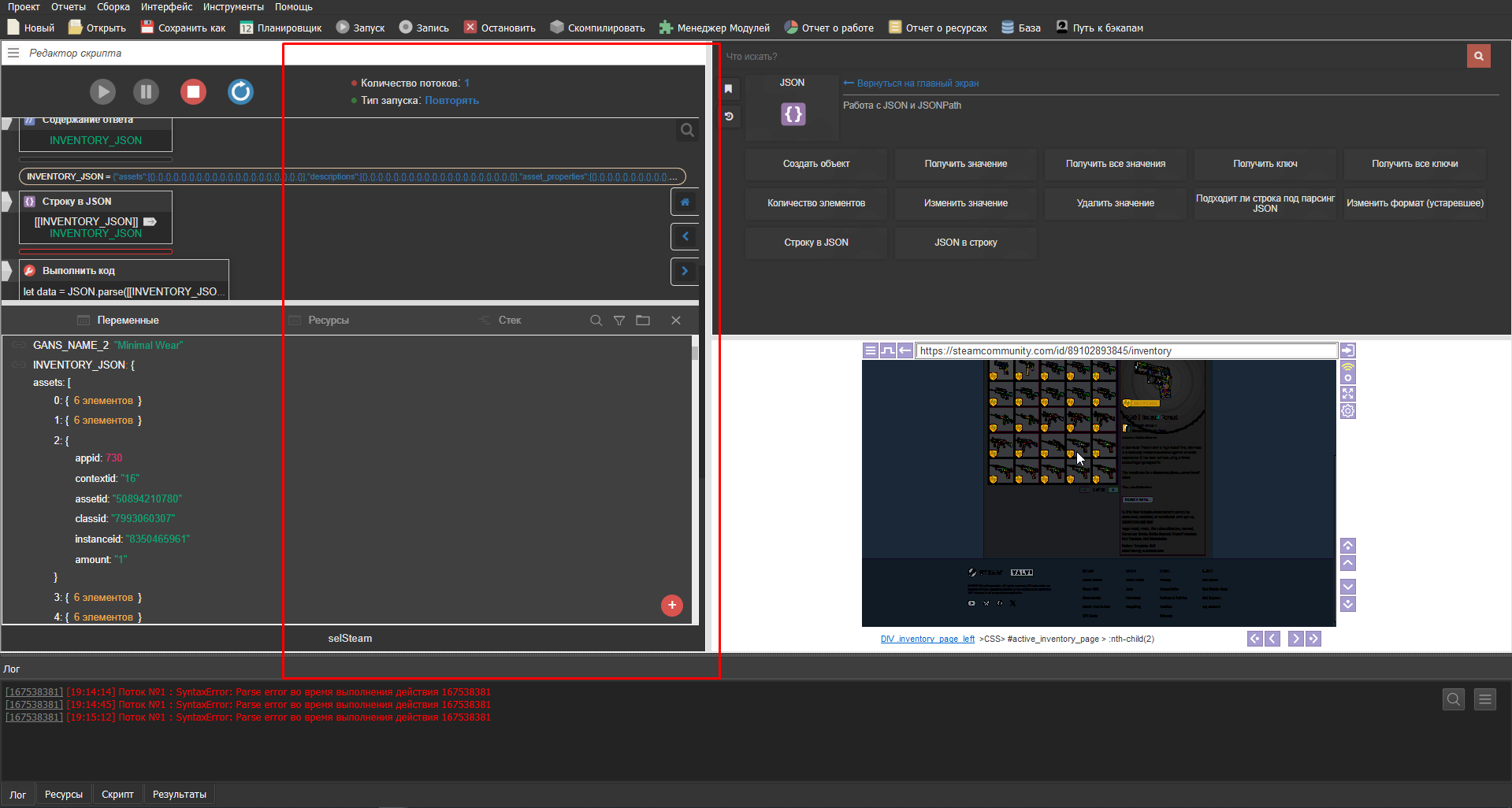Image resolution: width=1512 pixels, height=808 pixels.
Task: Switch to the Результаты tab
Action: tap(179, 795)
